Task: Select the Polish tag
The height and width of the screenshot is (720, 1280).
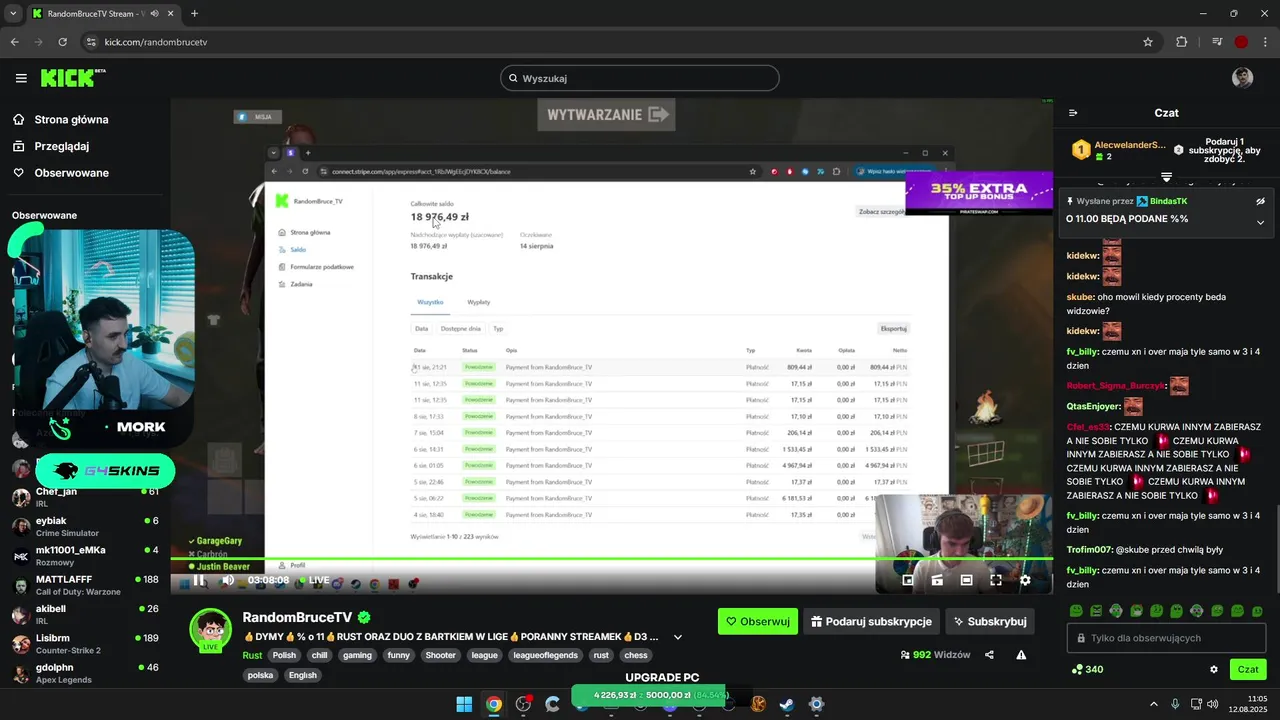Action: [x=285, y=656]
